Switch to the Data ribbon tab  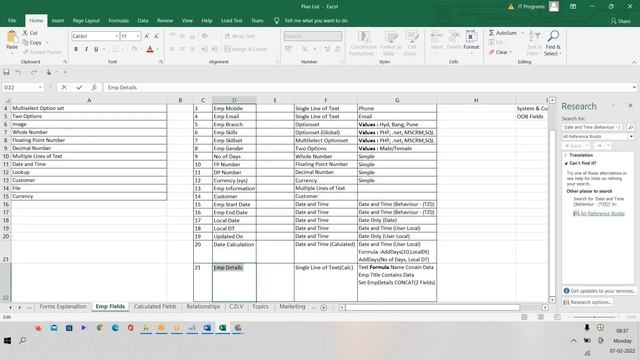tap(143, 20)
